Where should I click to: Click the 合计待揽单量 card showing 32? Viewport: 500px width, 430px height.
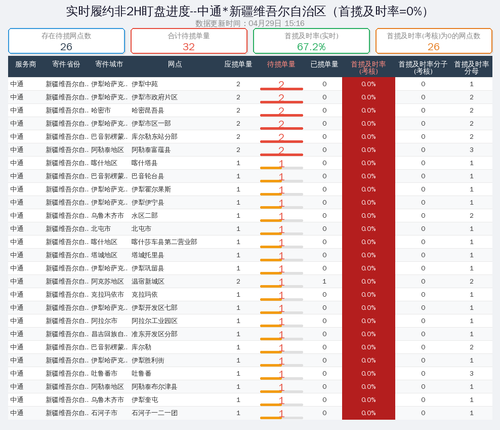point(189,41)
